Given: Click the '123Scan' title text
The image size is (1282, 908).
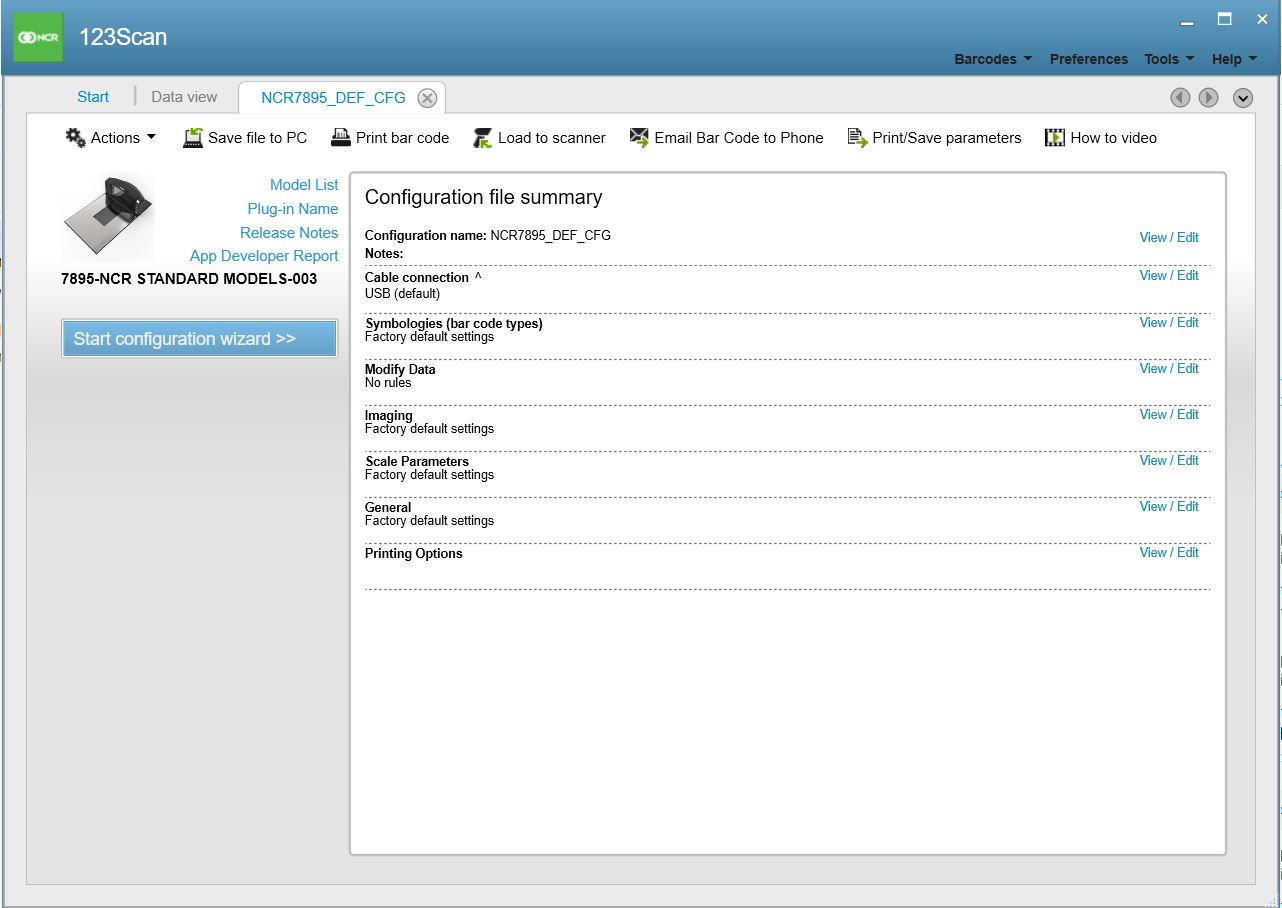Looking at the screenshot, I should 123,37.
